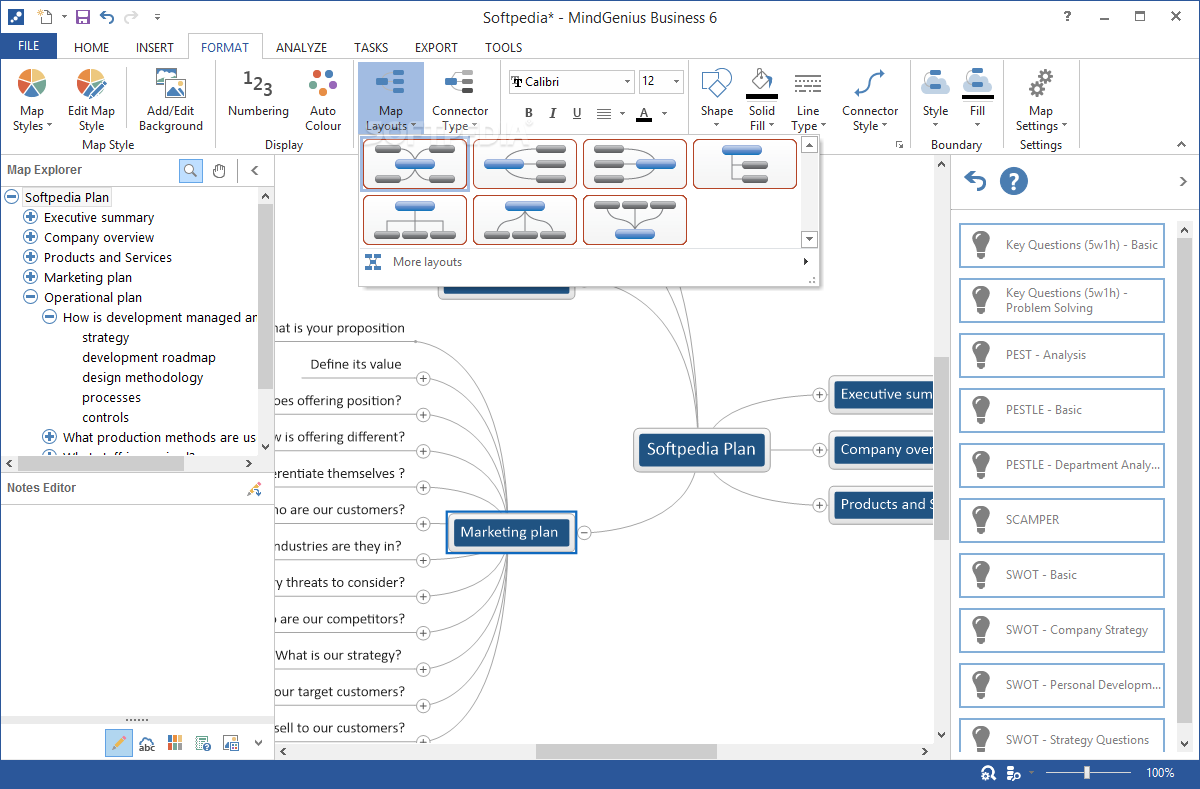Select the PEST - Analysis template
The image size is (1200, 789).
click(x=1062, y=355)
